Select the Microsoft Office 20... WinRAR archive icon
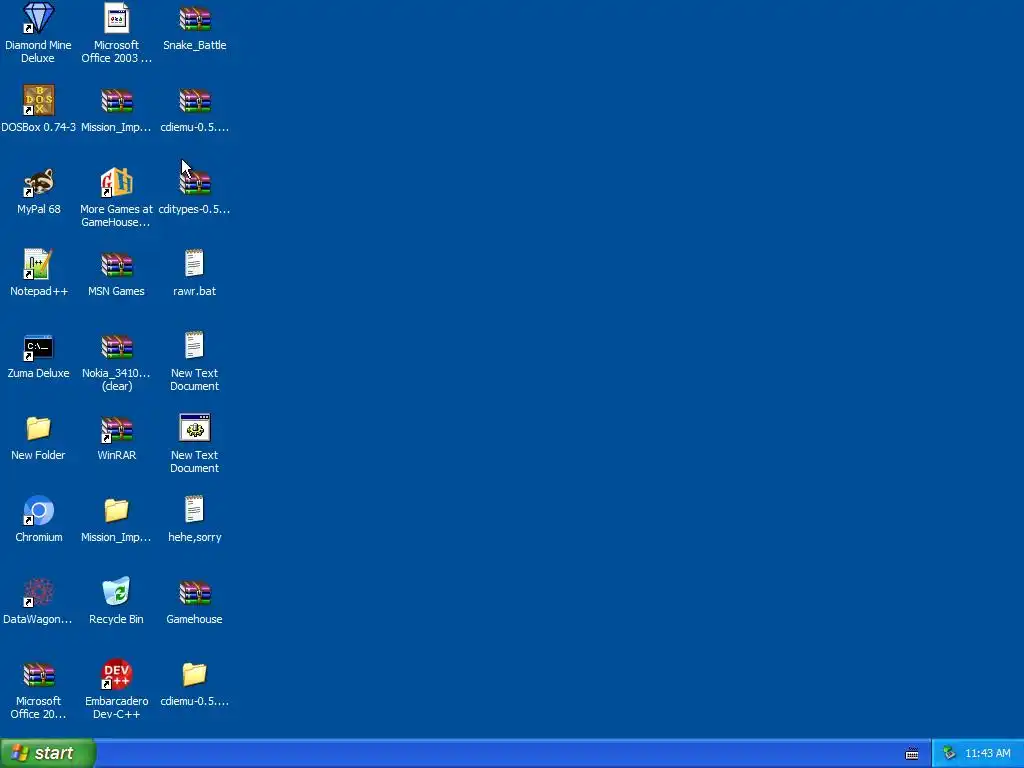Screen dimensions: 1024x768 click(x=39, y=675)
